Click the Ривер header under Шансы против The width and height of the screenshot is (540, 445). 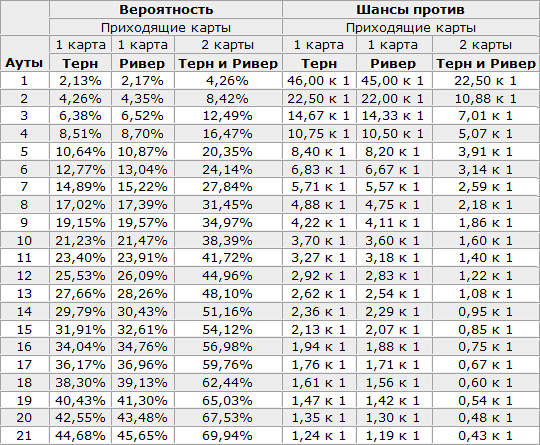393,63
